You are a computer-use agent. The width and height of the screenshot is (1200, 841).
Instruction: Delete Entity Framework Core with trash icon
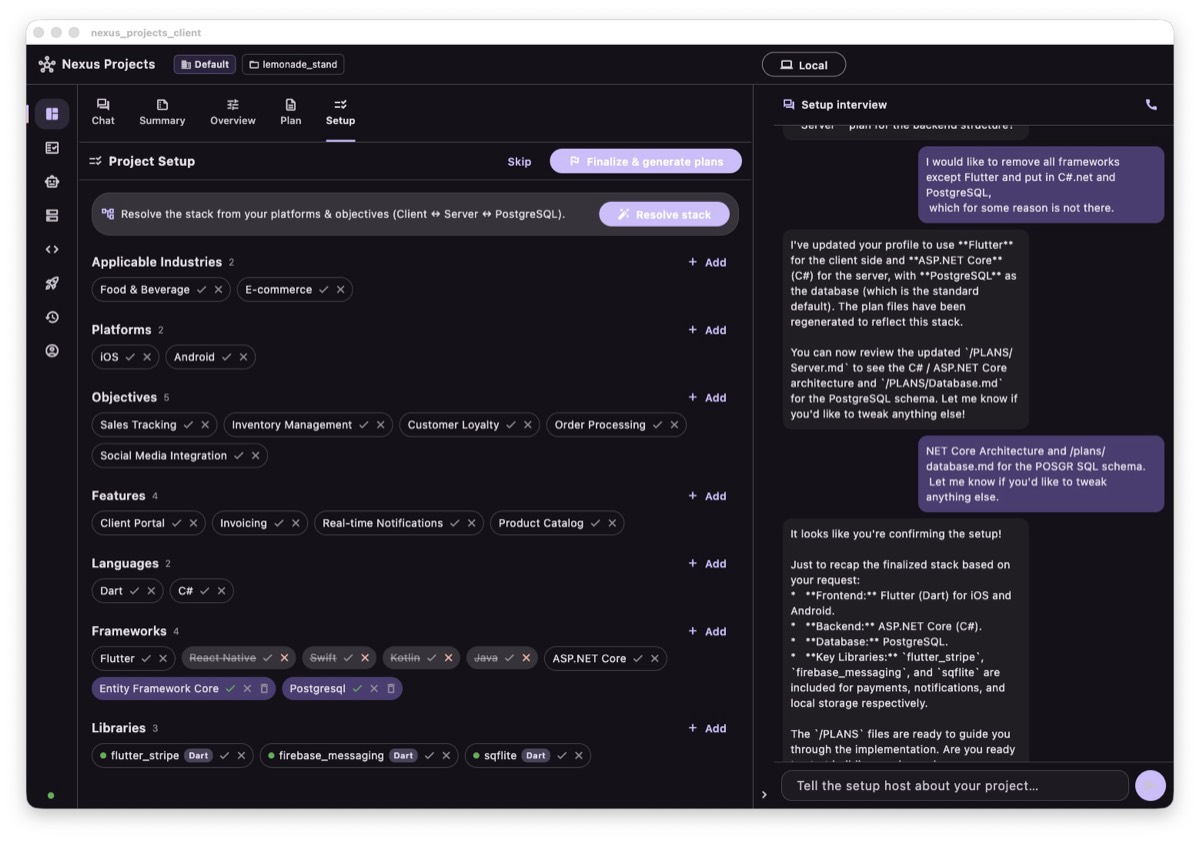tap(264, 689)
